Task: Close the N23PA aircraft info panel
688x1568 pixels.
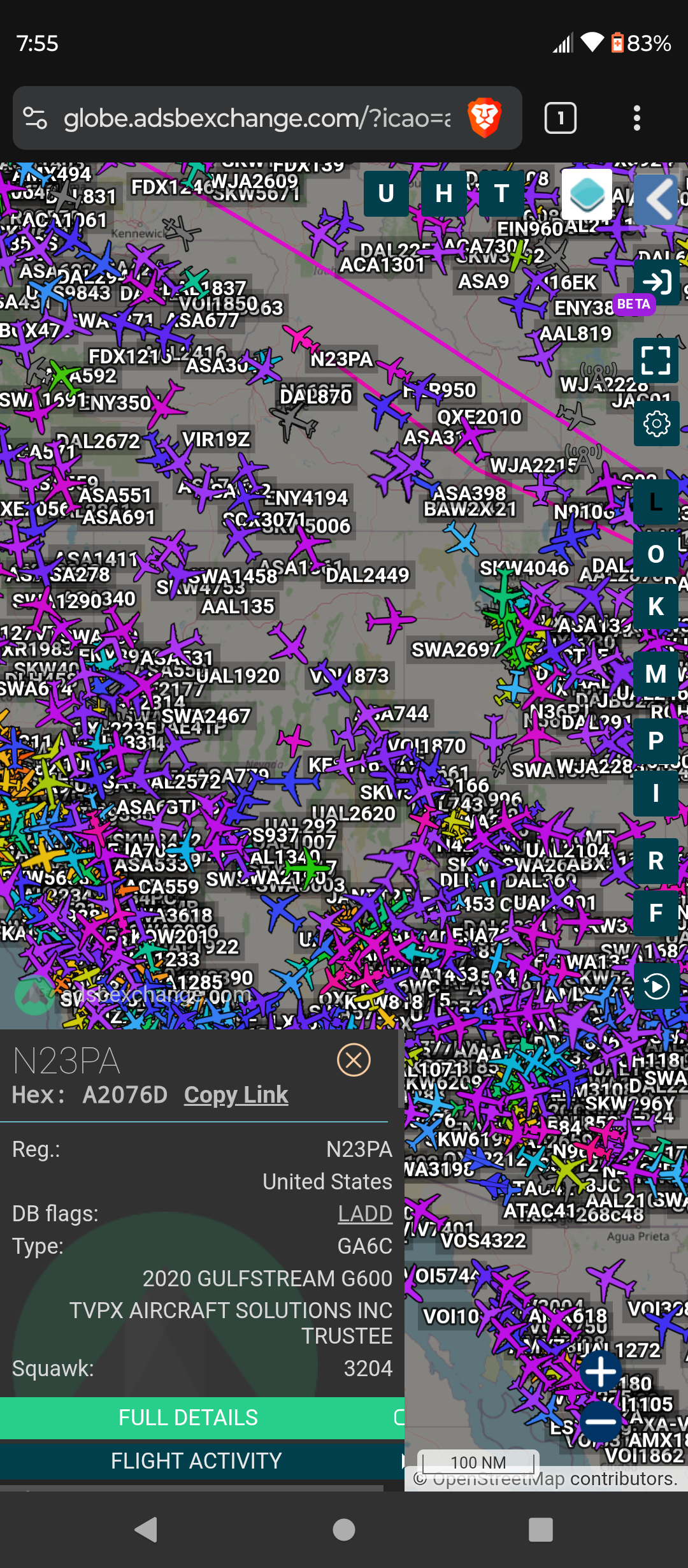Action: coord(354,1060)
